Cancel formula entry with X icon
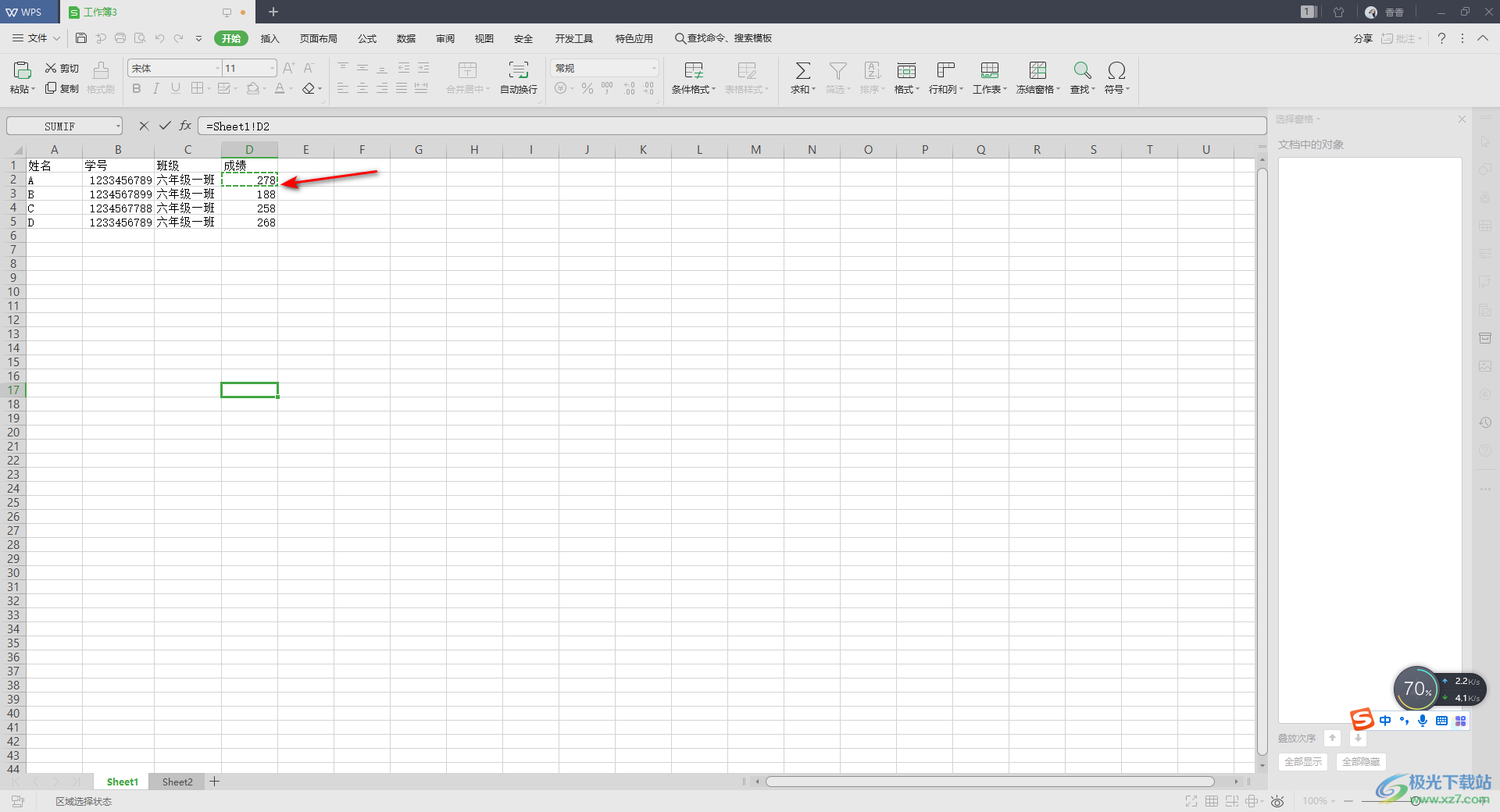This screenshot has width=1500, height=812. (x=144, y=126)
